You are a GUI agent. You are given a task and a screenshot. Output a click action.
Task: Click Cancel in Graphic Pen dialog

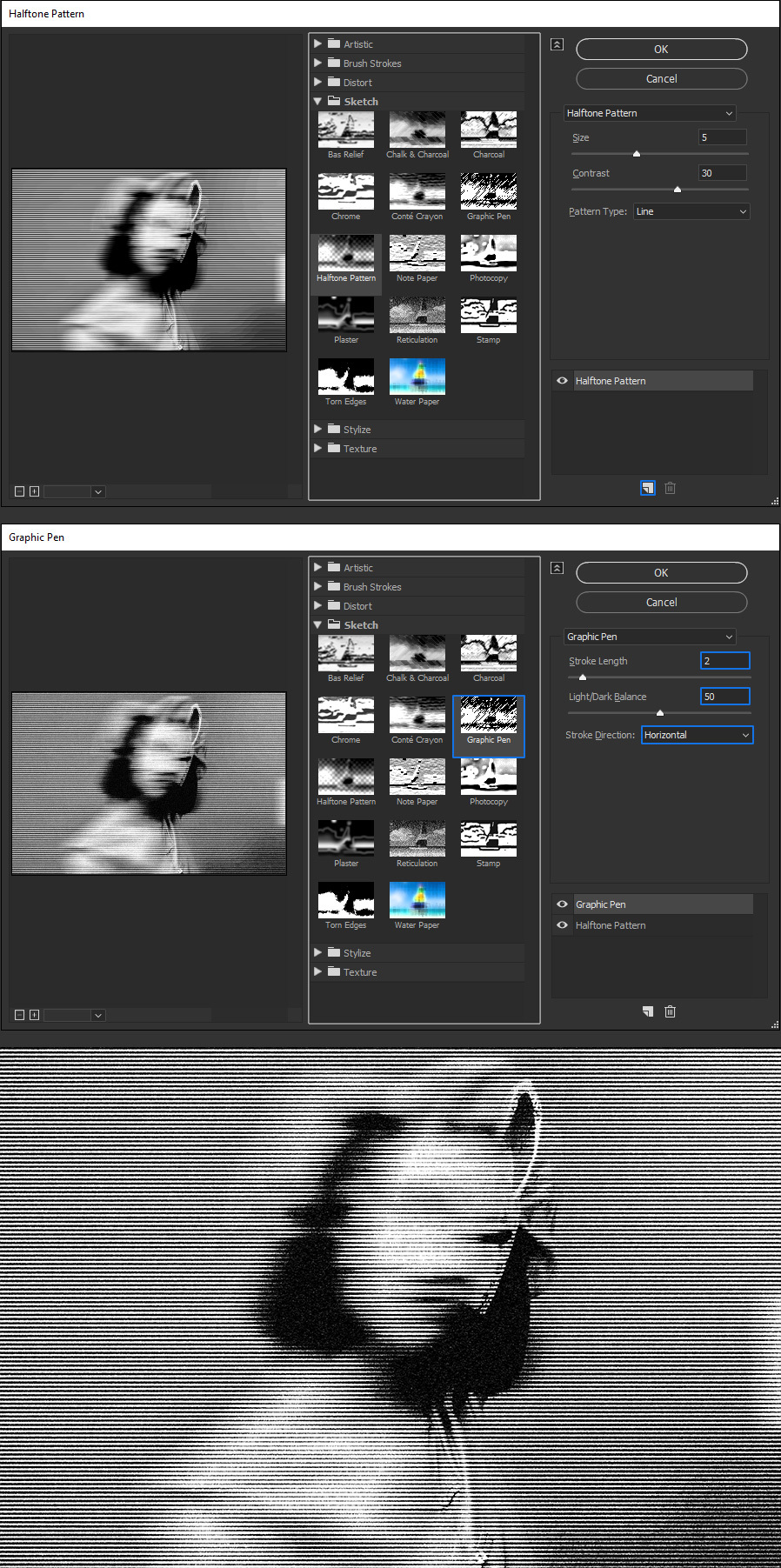(661, 603)
